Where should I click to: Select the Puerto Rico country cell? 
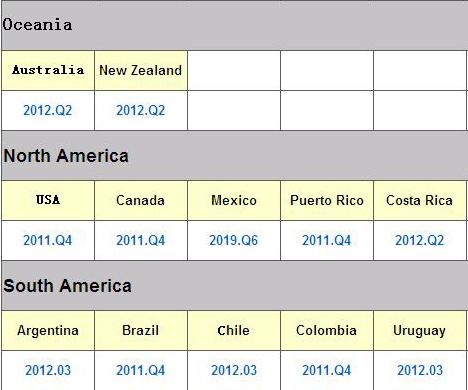[x=327, y=200]
